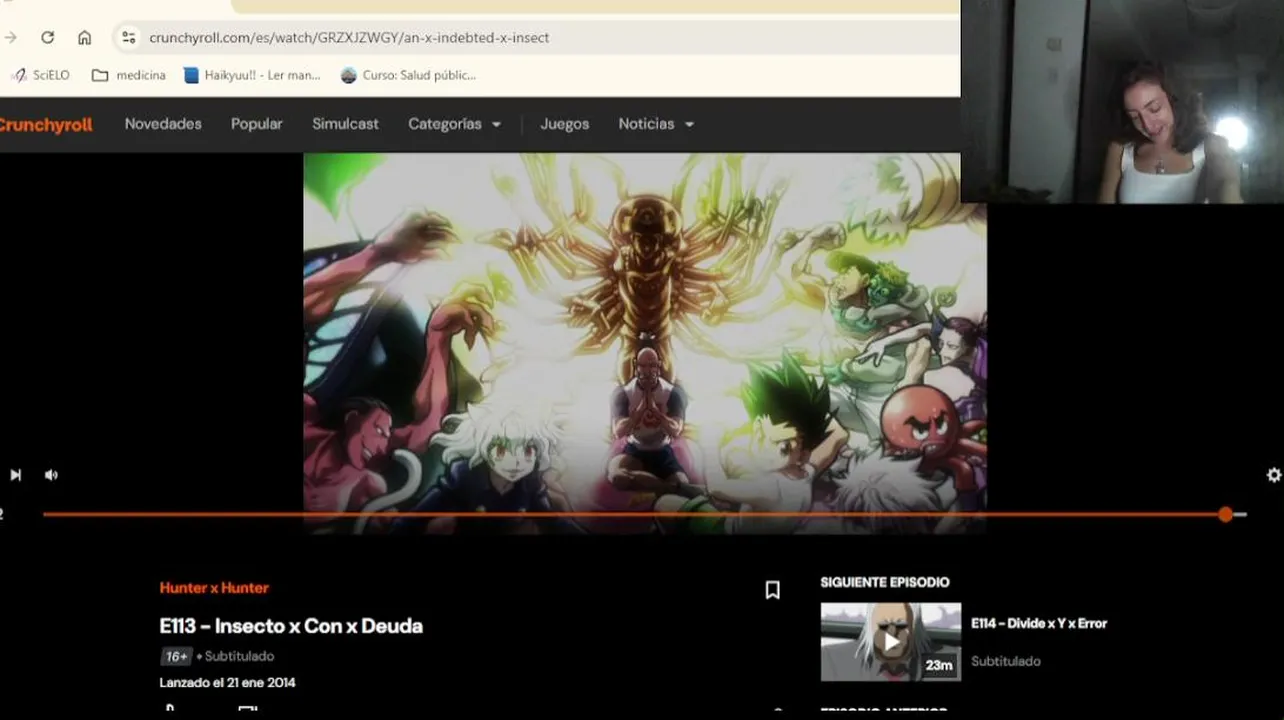Open the Hunter x Hunter series link
The image size is (1284, 720).
[x=214, y=588]
